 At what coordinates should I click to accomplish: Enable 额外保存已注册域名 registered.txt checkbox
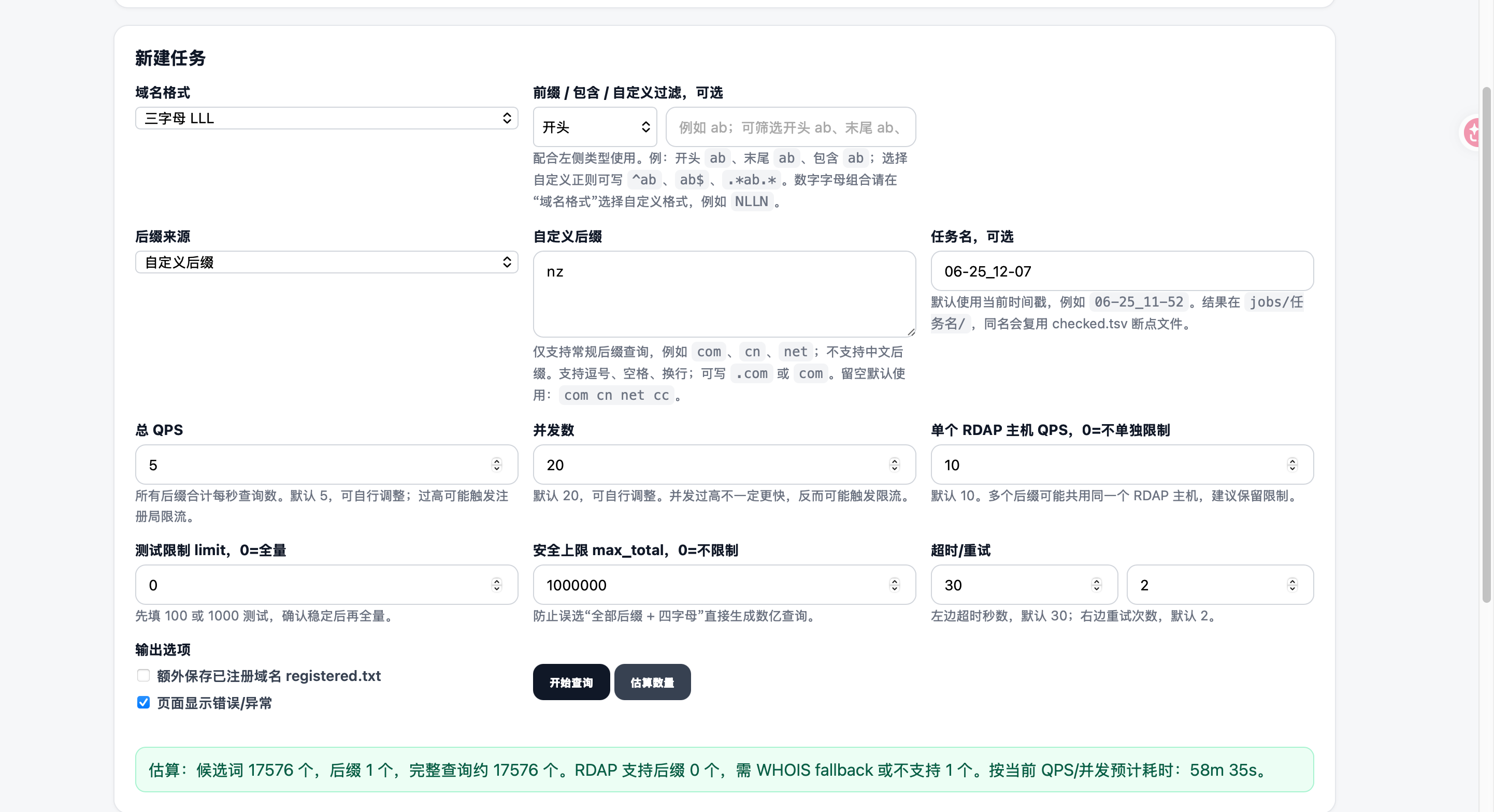(x=143, y=675)
